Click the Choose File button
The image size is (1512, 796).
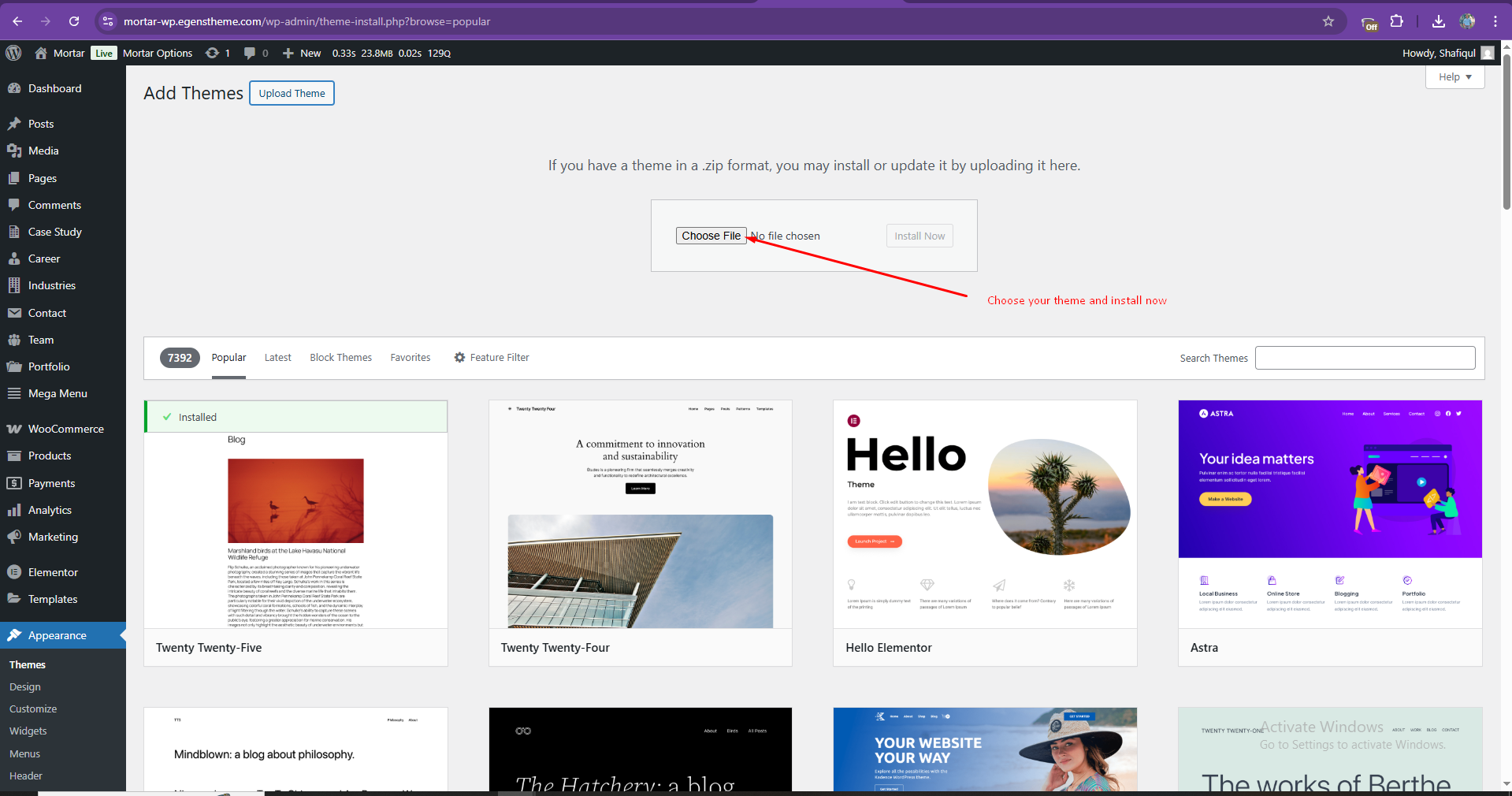[x=711, y=236]
